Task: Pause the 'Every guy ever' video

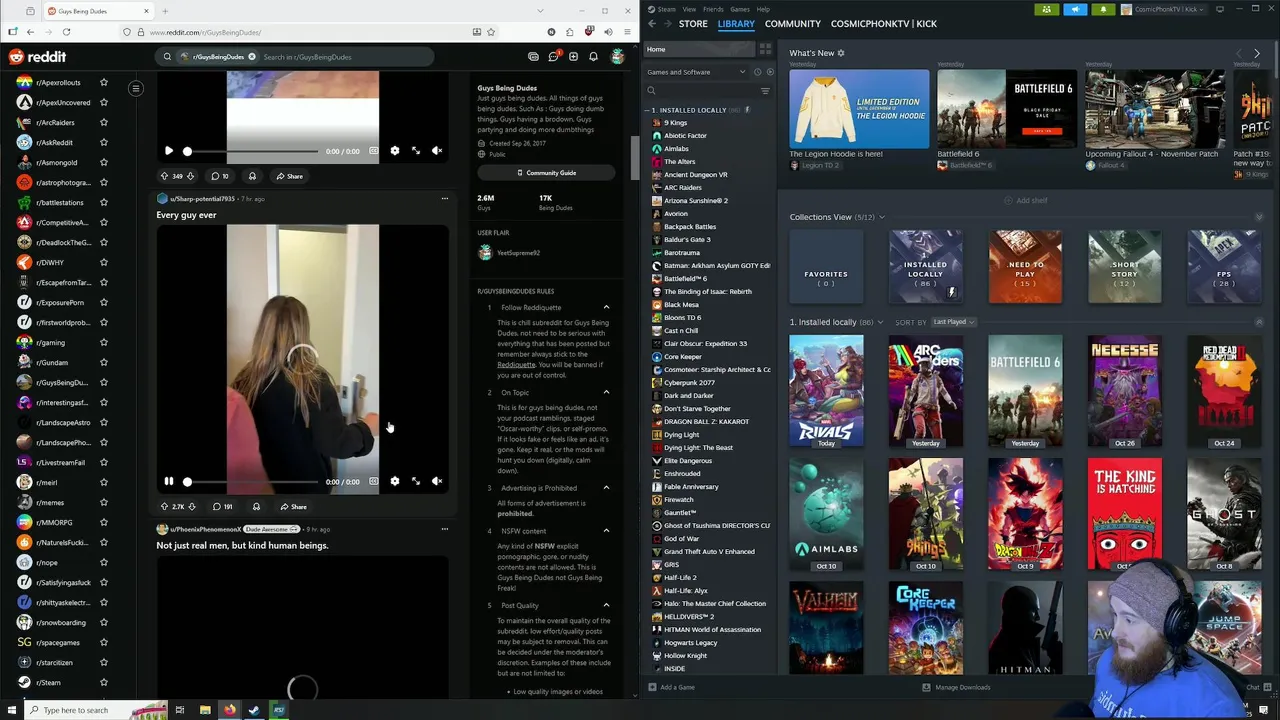Action: [x=168, y=481]
